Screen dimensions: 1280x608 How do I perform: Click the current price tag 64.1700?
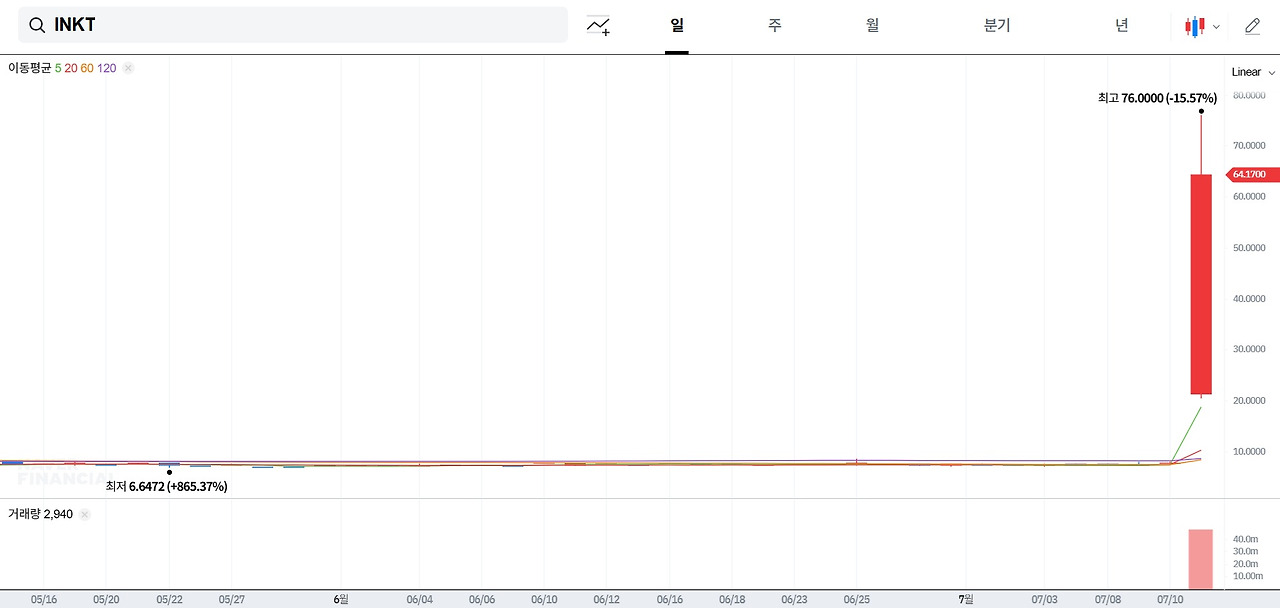coord(1253,174)
